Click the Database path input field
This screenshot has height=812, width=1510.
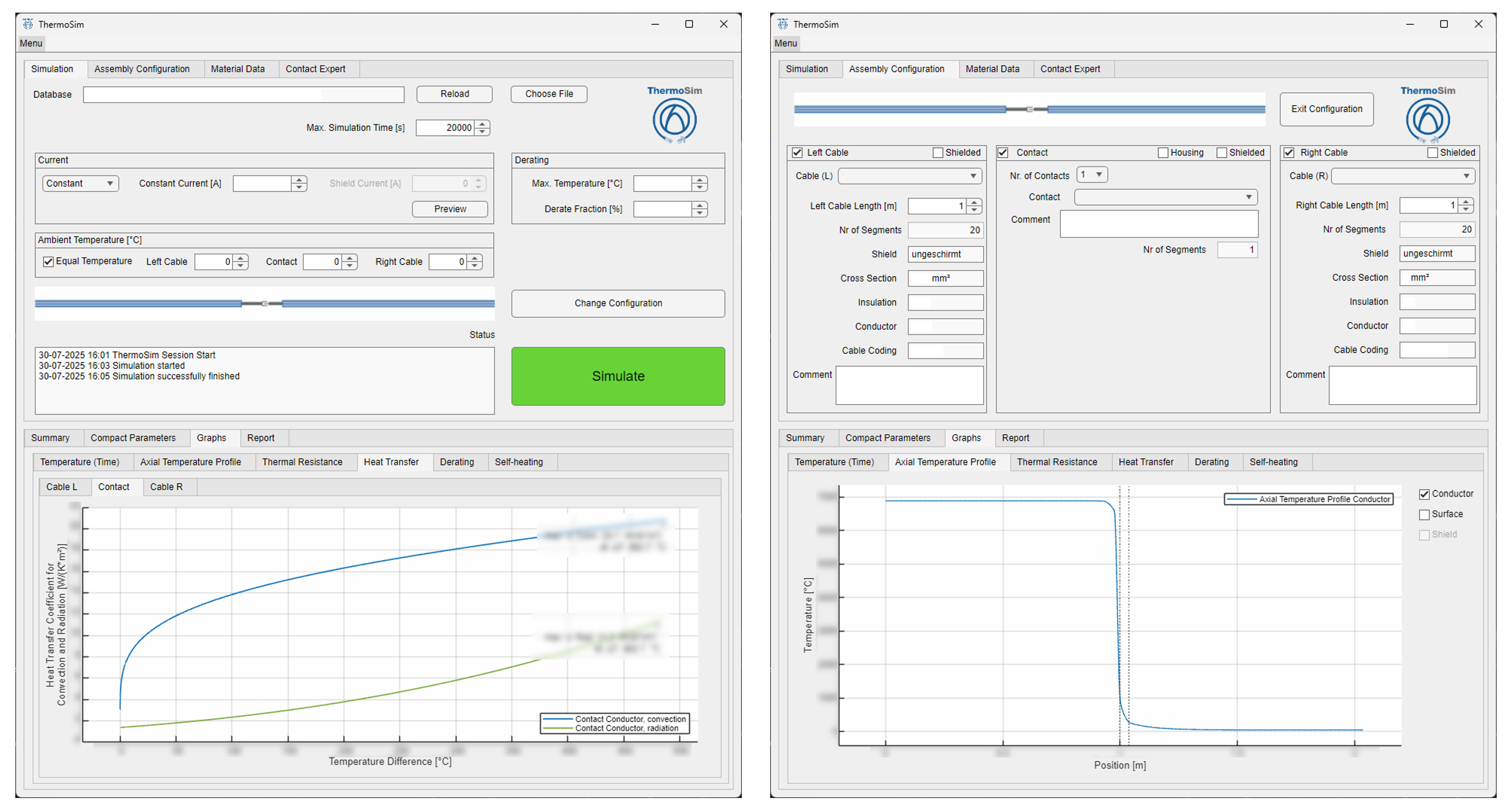coord(243,94)
